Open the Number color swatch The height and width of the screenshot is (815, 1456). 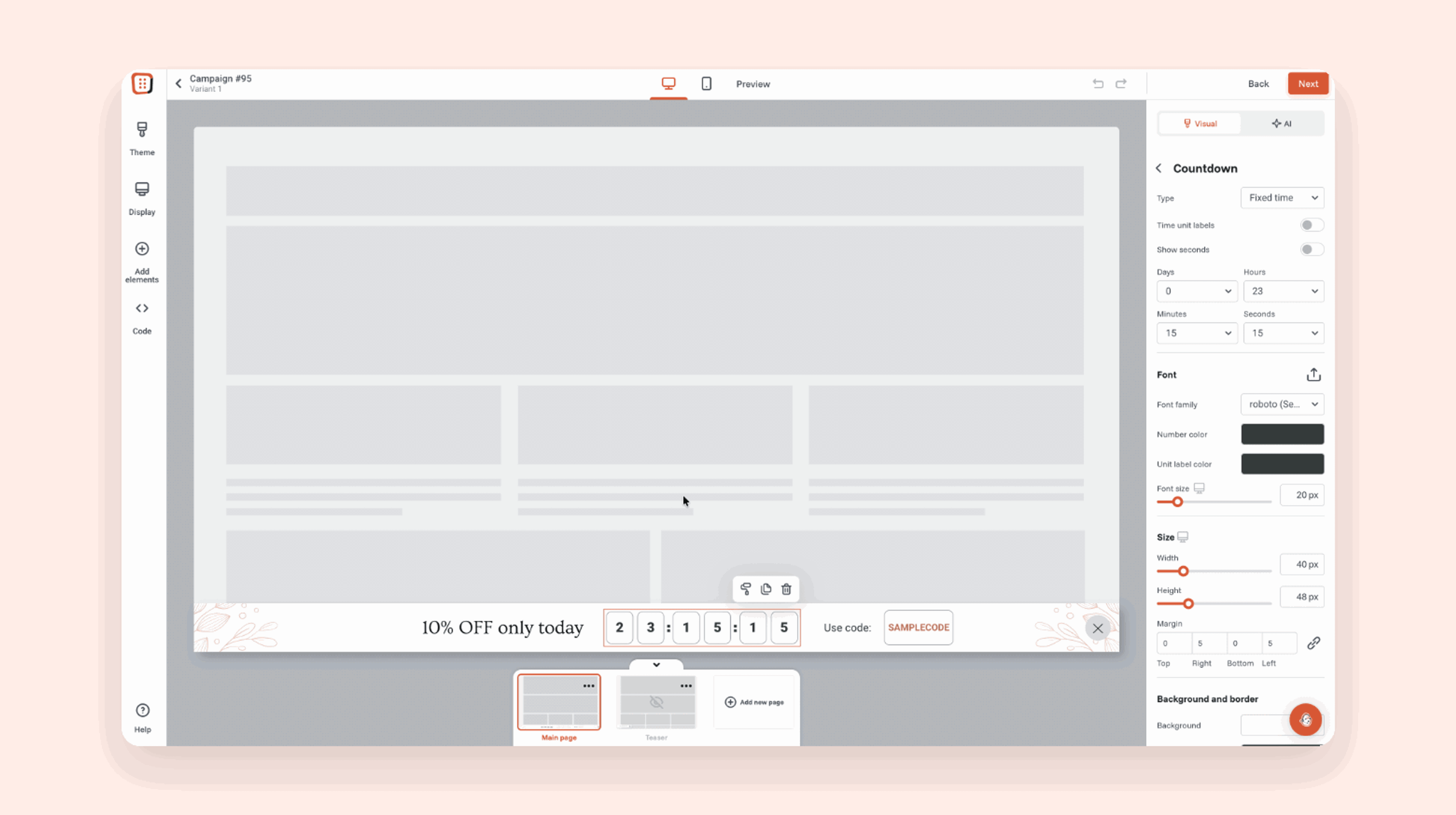(x=1282, y=434)
